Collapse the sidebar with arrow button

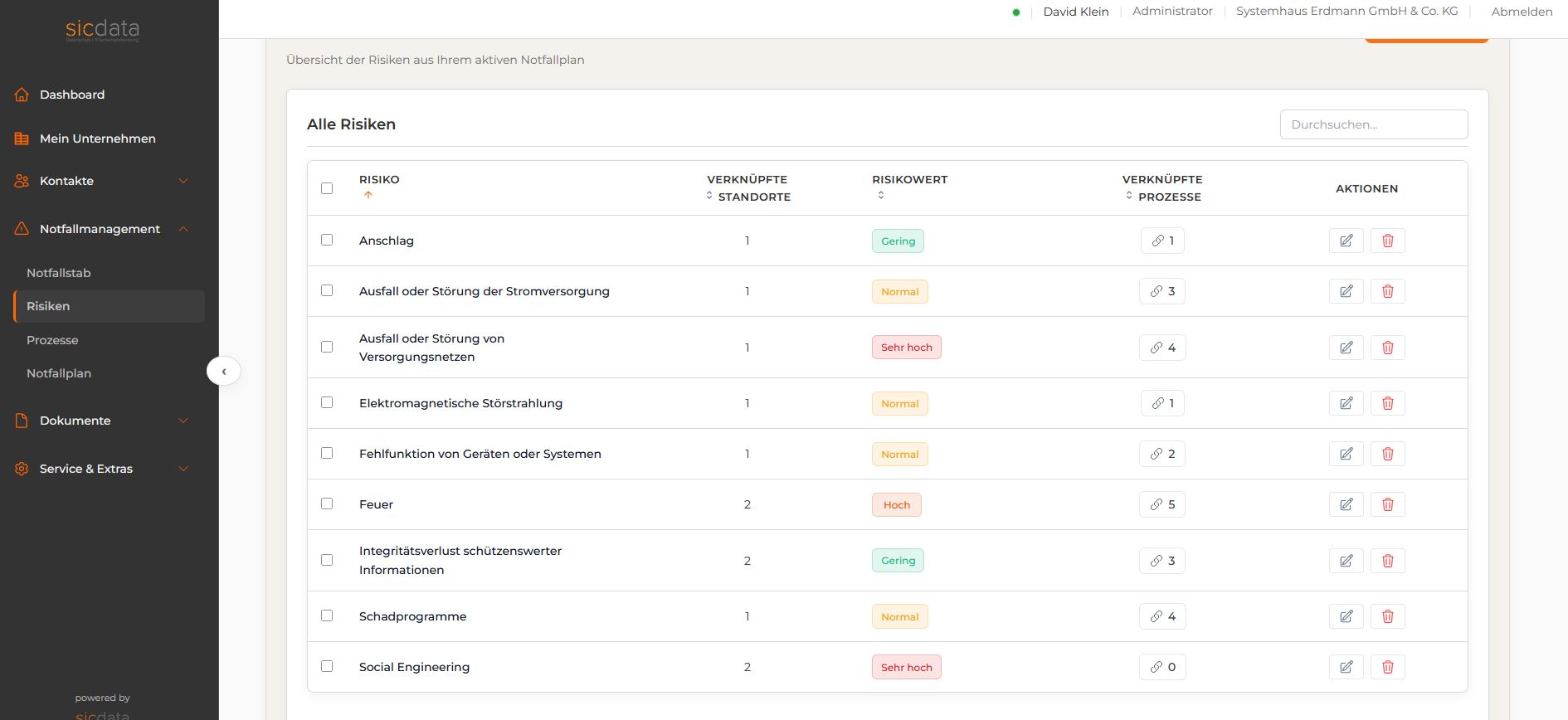[x=224, y=371]
